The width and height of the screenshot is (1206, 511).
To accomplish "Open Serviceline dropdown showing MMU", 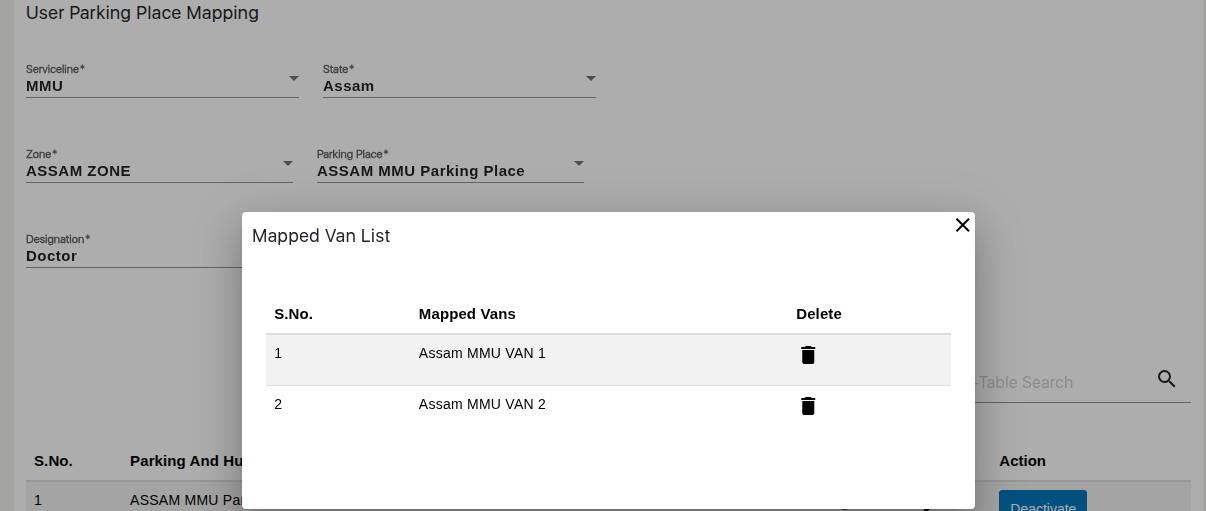I will click(x=150, y=86).
